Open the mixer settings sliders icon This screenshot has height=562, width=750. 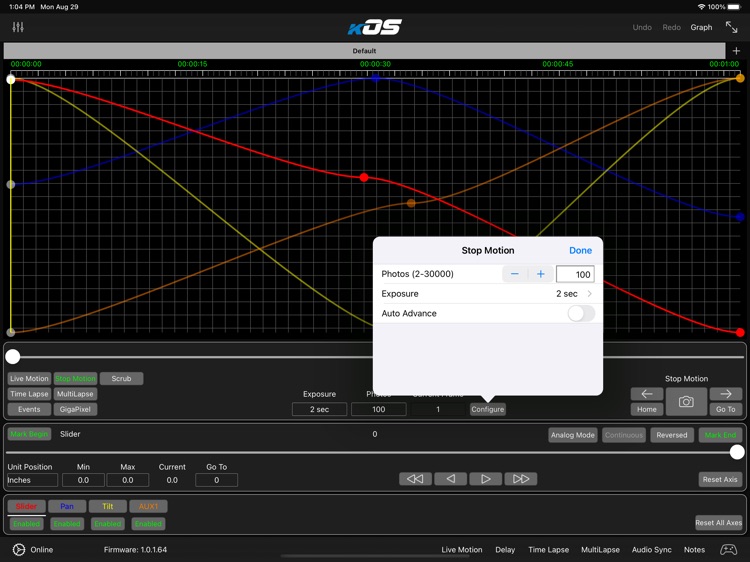coord(18,27)
